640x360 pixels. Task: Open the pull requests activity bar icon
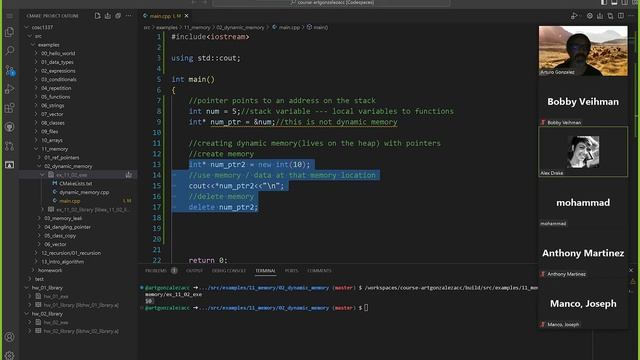click(9, 146)
